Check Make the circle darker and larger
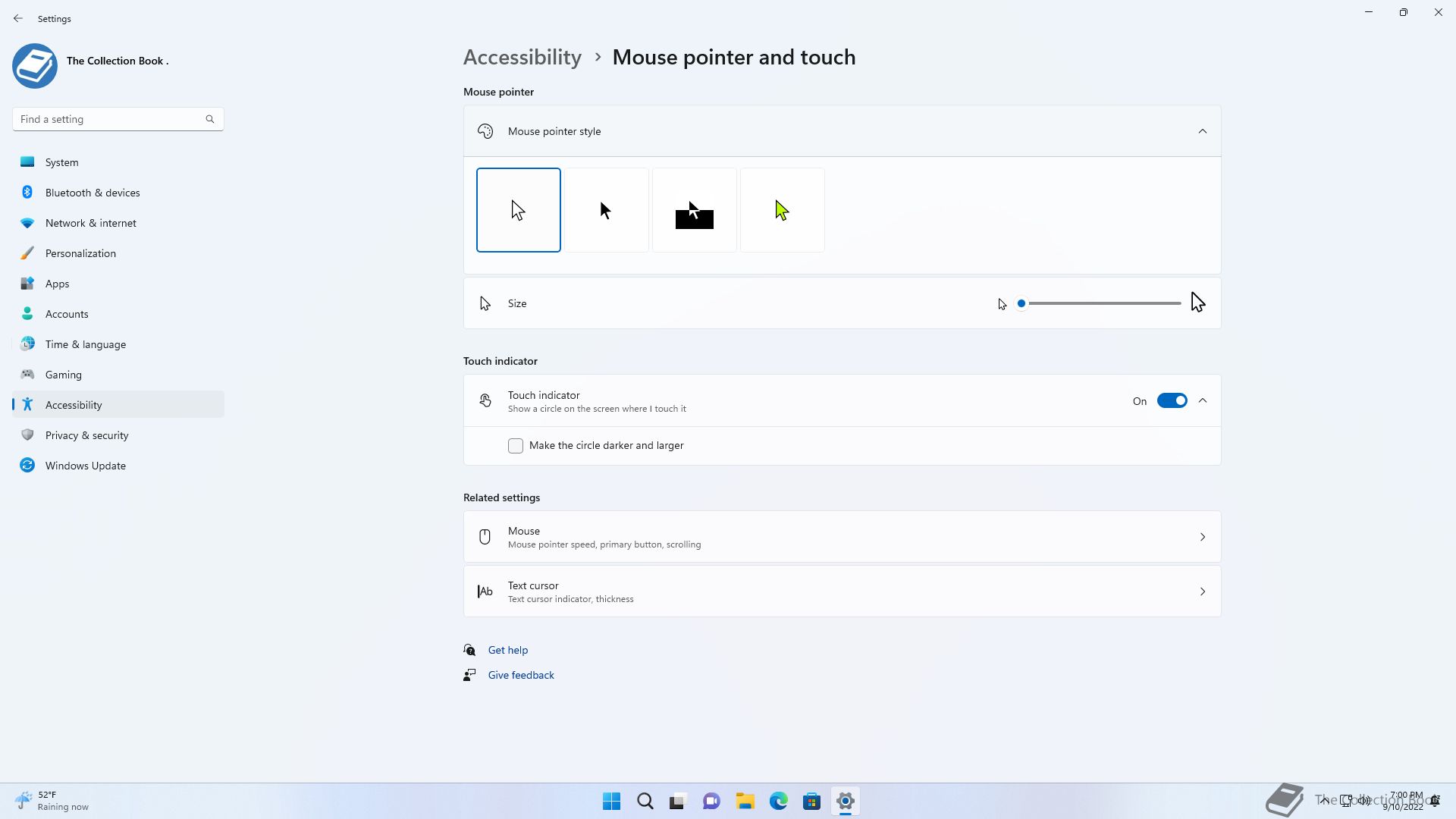1456x819 pixels. 516,446
